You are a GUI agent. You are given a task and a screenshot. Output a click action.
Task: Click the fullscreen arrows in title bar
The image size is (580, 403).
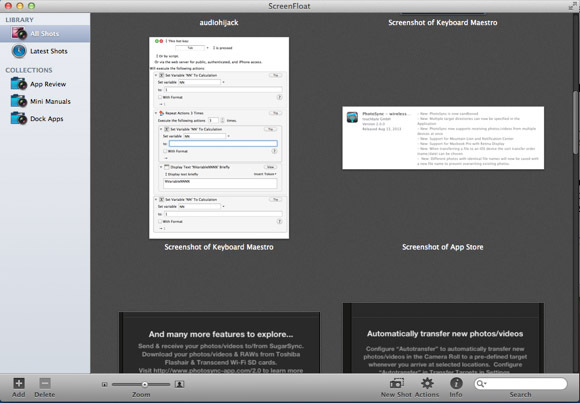pos(573,6)
